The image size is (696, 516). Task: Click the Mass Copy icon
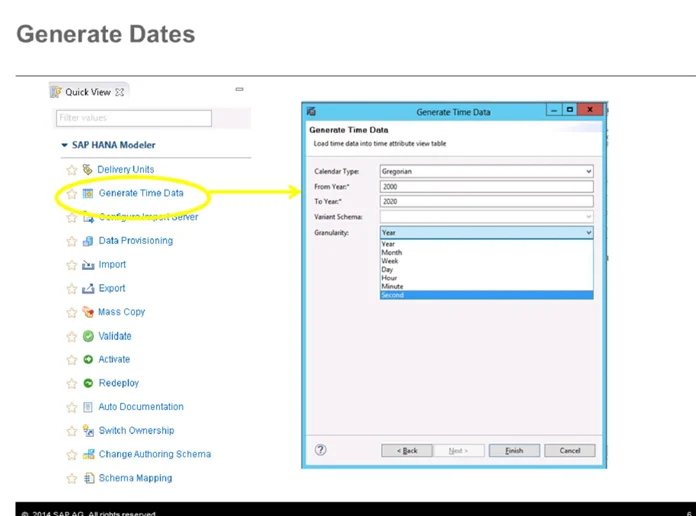(x=88, y=312)
